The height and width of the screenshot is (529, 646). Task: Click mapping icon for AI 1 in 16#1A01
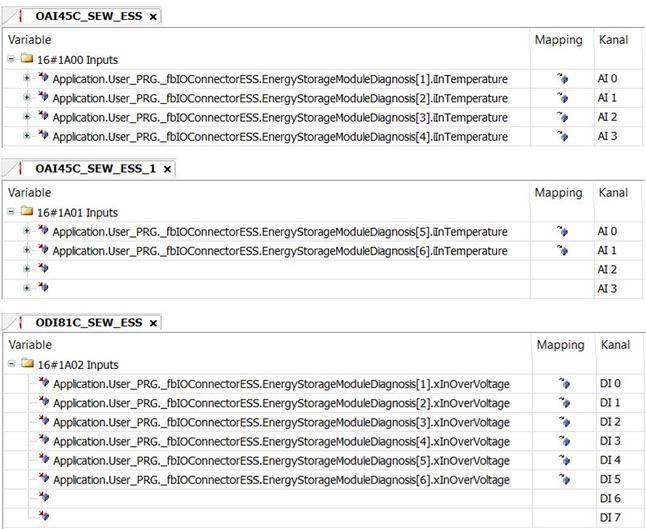click(x=562, y=251)
